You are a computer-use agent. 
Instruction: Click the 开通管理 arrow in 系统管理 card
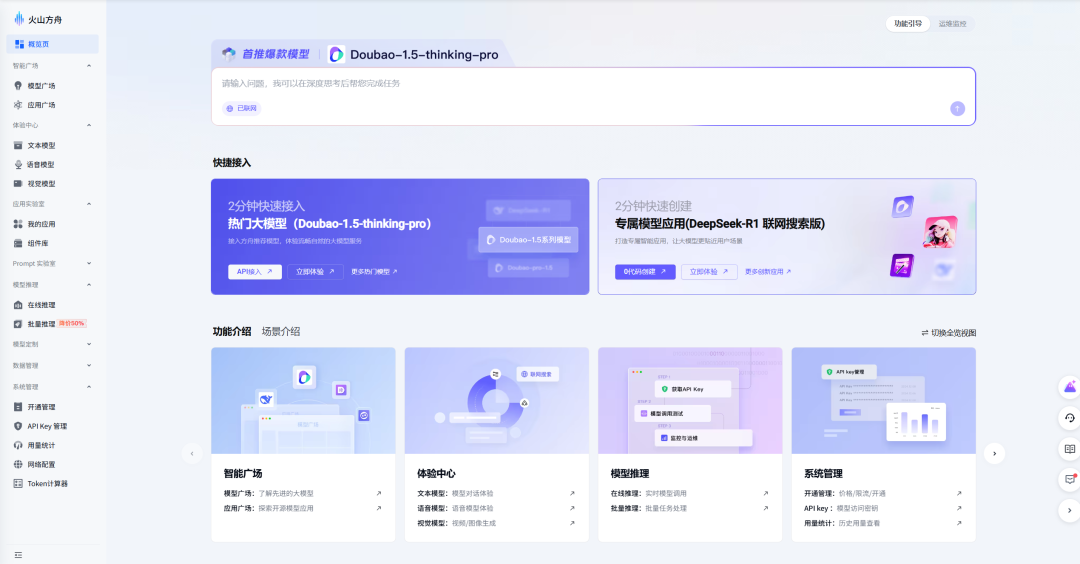[x=959, y=494]
